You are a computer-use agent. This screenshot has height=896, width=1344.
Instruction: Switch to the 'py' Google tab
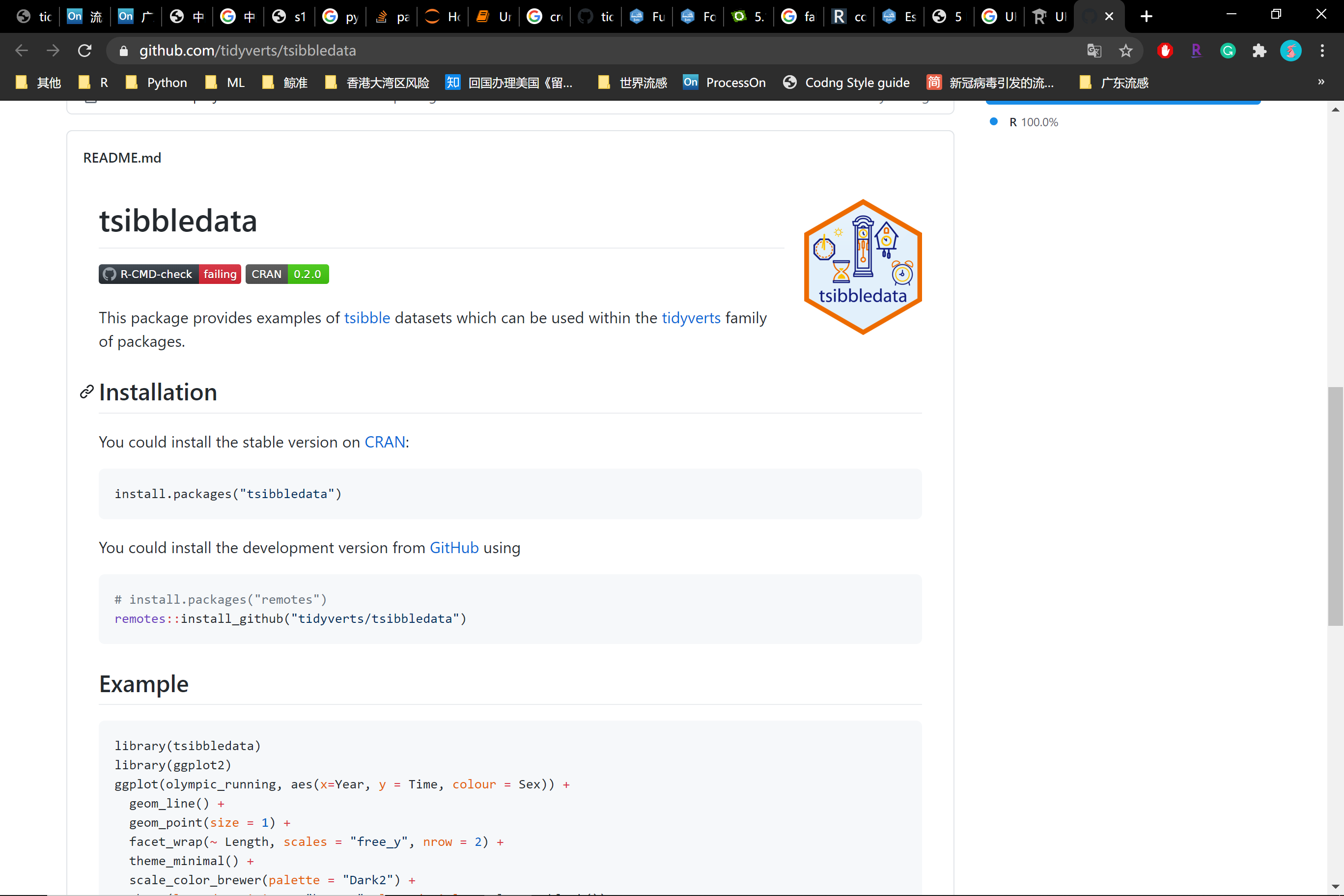[x=340, y=17]
